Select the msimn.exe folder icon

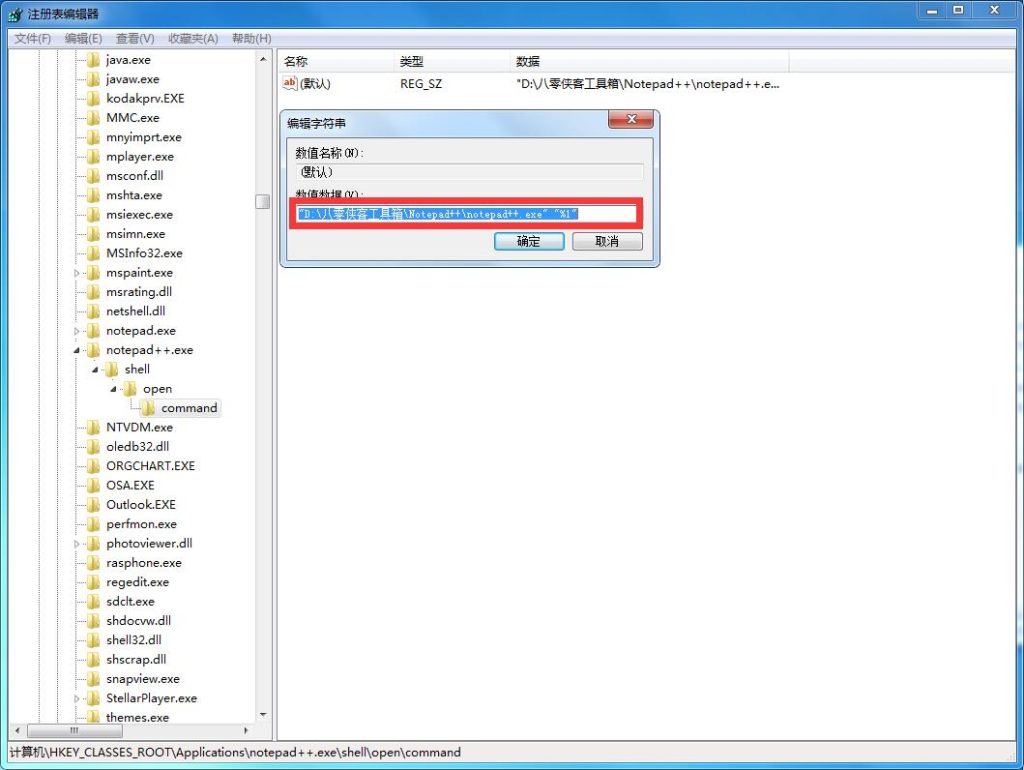click(x=93, y=234)
